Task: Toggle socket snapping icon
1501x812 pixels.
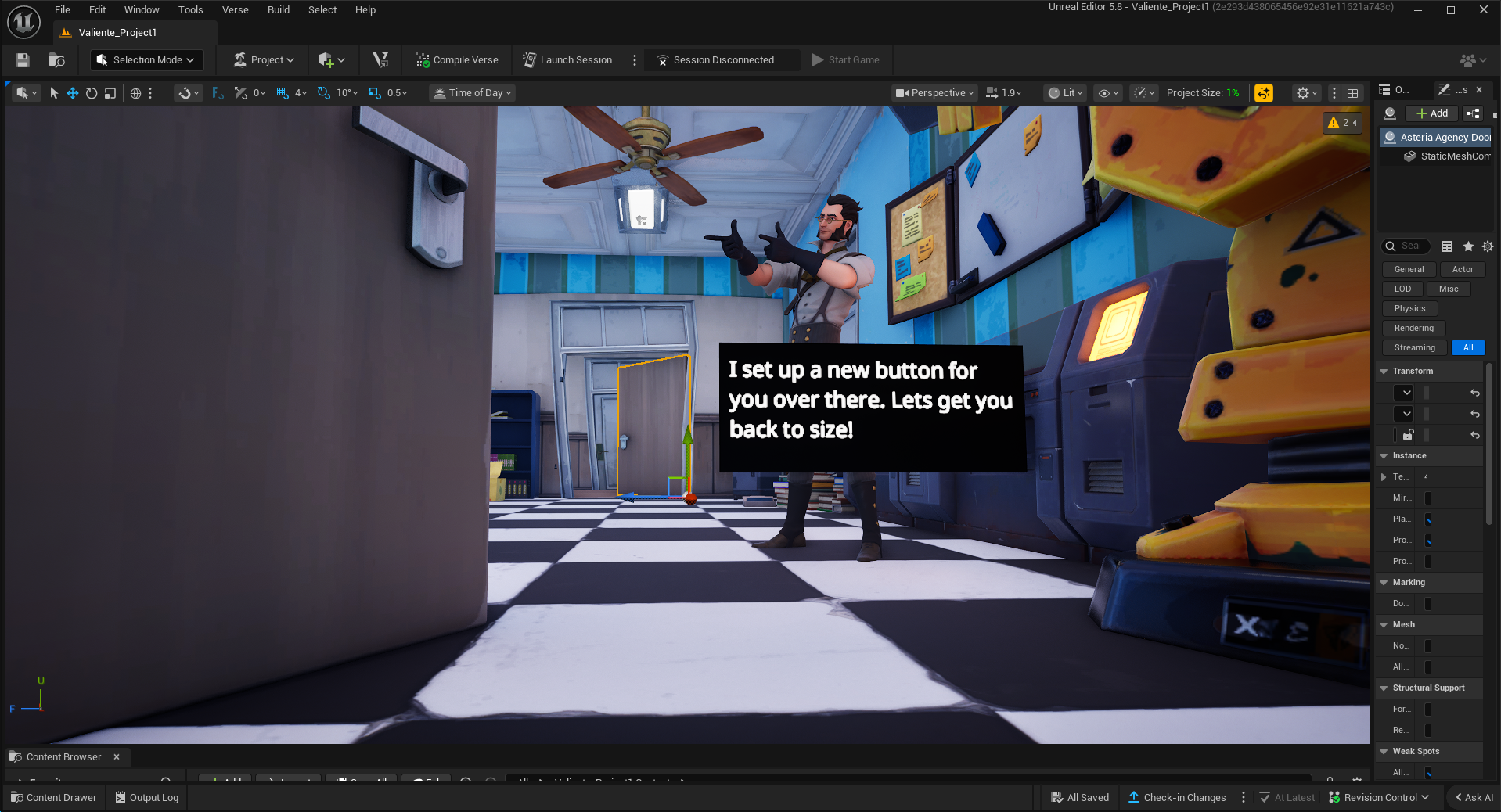Action: click(x=218, y=93)
